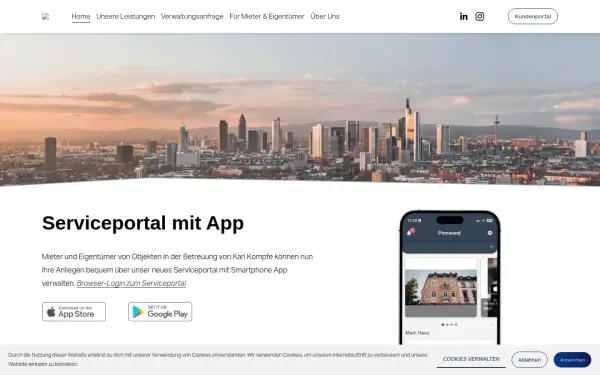Image resolution: width=600 pixels, height=375 pixels.
Task: Click the carousel dots in phone mockup
Action: [449, 324]
